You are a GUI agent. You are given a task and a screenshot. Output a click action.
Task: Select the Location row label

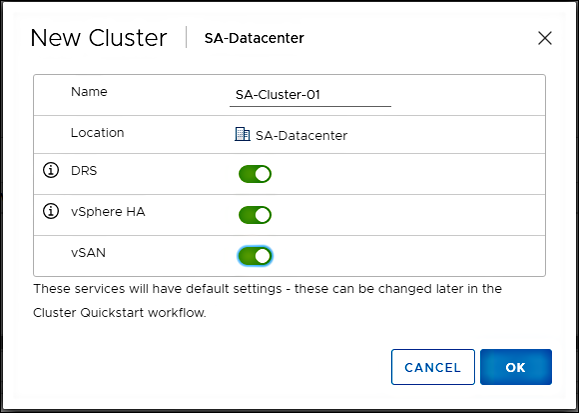(97, 133)
